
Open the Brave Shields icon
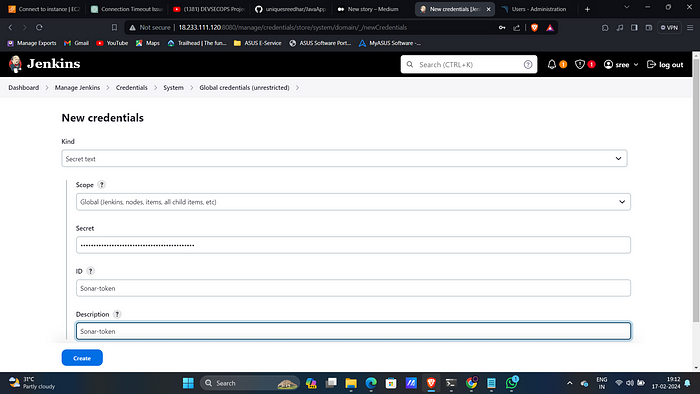[534, 27]
